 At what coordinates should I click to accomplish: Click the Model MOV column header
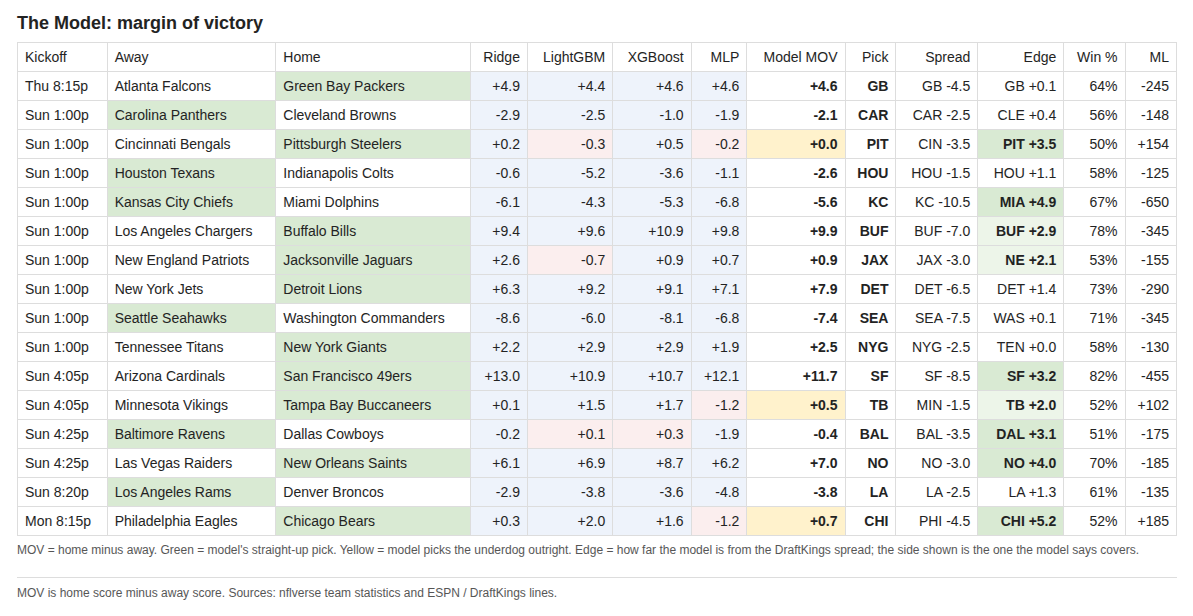click(x=796, y=57)
